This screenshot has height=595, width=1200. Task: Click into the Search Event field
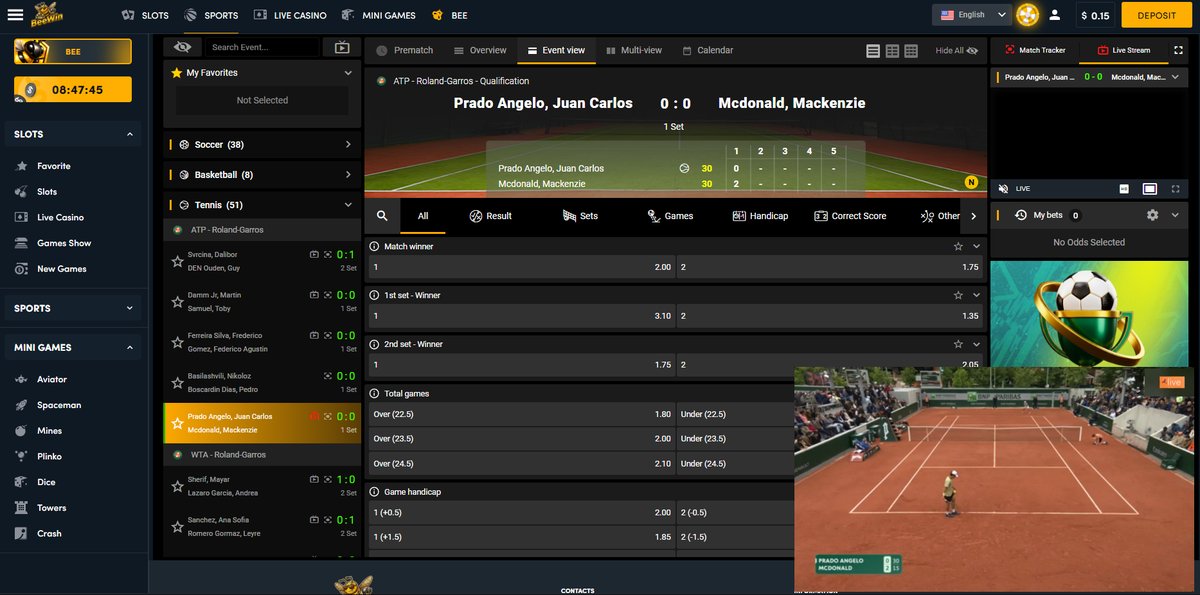[x=264, y=47]
